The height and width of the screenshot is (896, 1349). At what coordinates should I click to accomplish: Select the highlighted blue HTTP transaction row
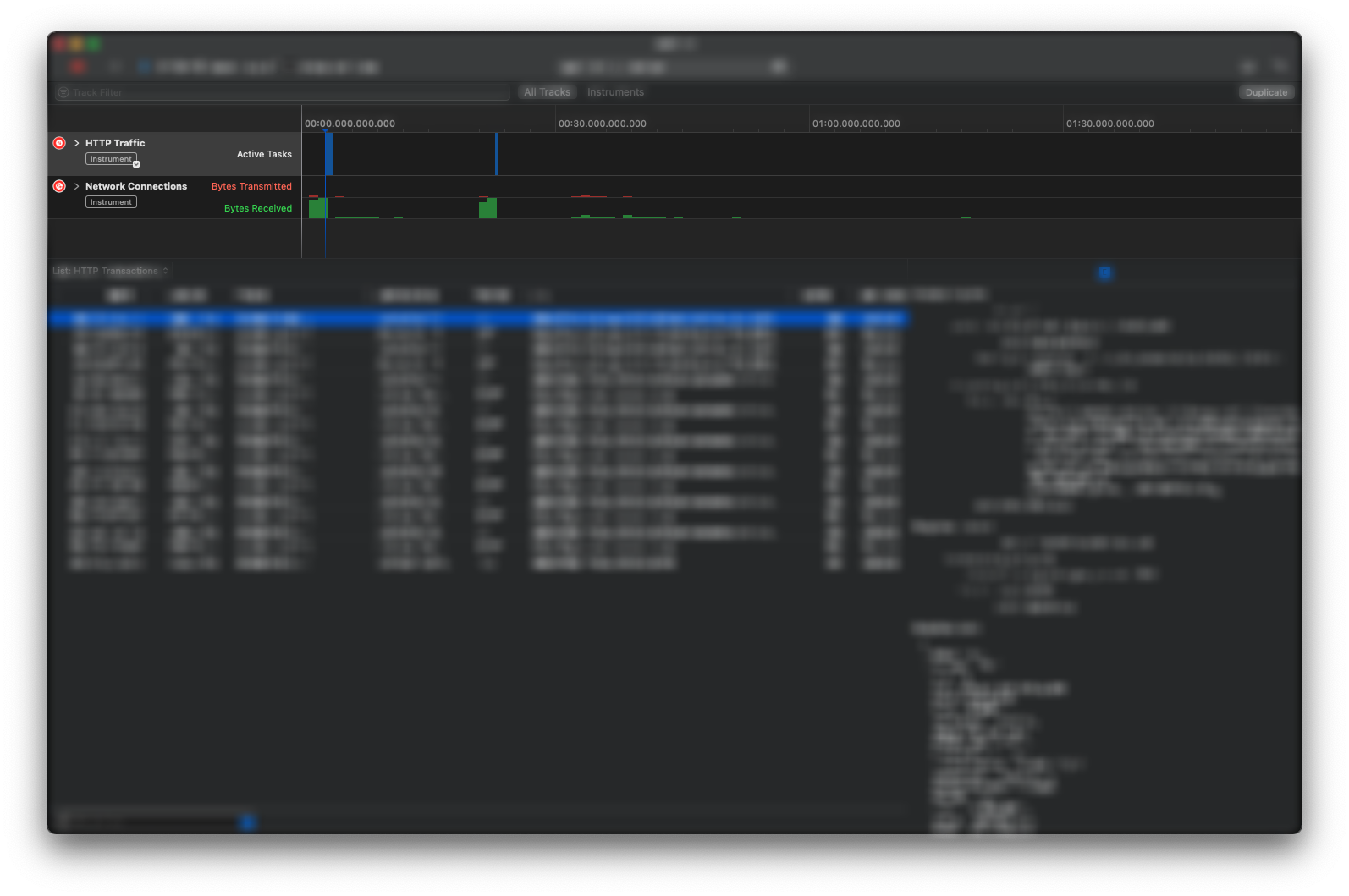[x=478, y=319]
